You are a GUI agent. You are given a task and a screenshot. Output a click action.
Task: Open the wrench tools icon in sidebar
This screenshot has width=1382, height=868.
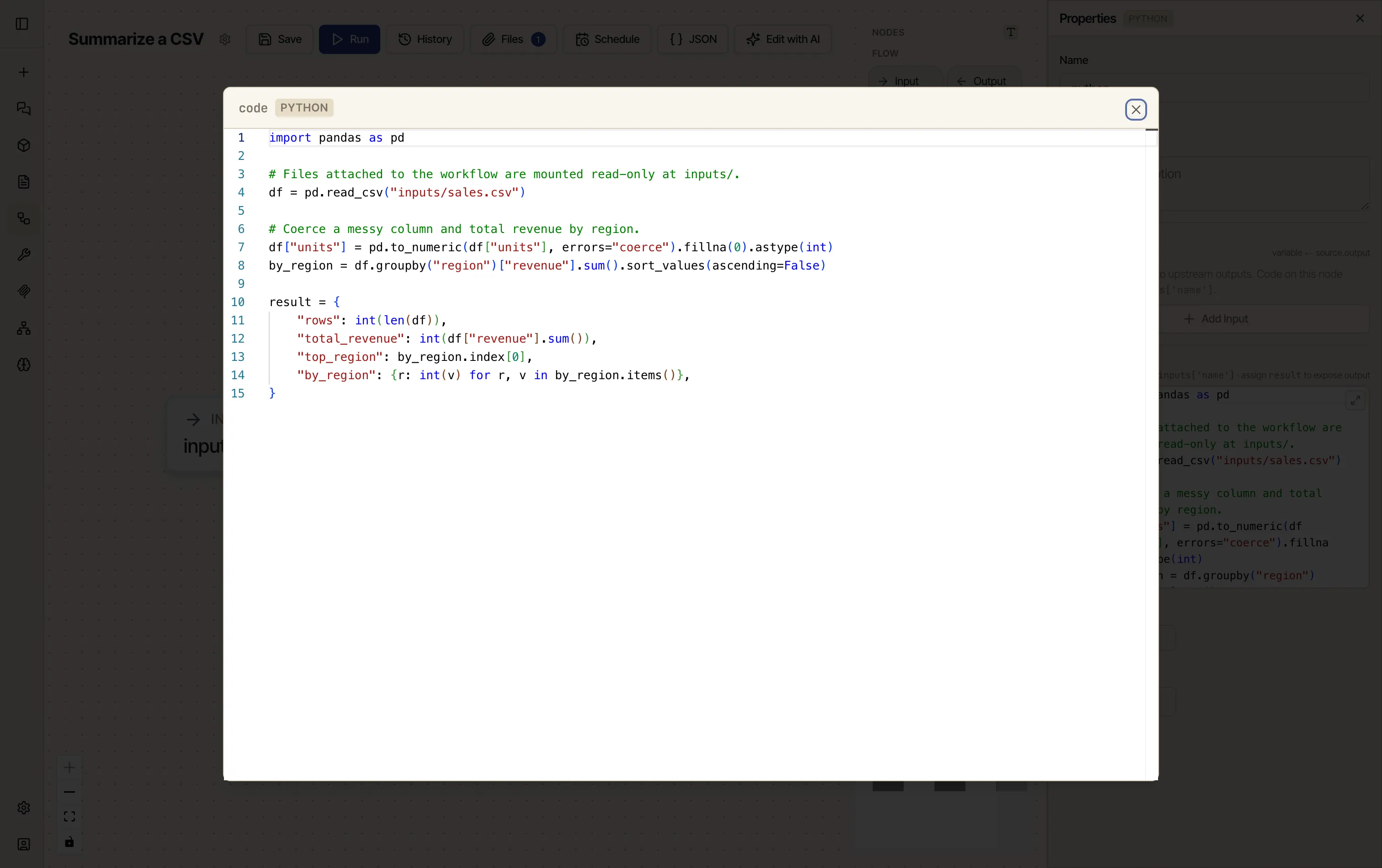coord(23,255)
